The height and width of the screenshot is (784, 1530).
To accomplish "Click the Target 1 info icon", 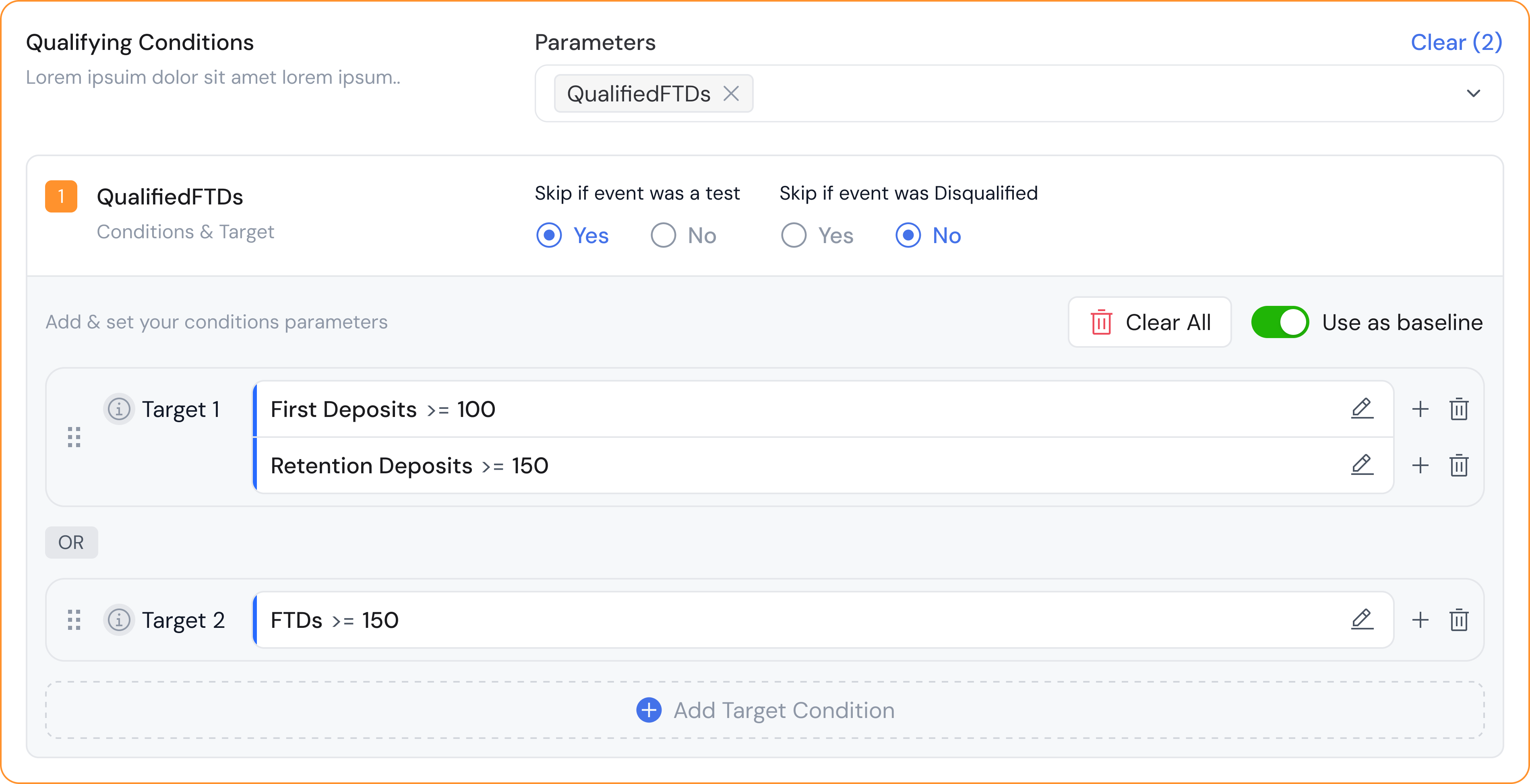I will pyautogui.click(x=119, y=409).
